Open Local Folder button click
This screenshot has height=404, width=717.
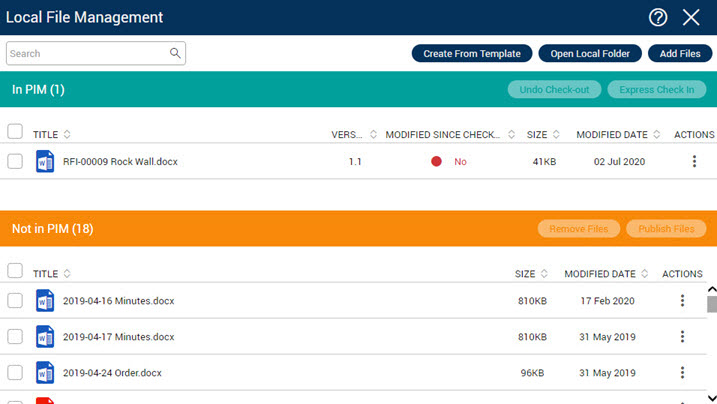pyautogui.click(x=590, y=54)
